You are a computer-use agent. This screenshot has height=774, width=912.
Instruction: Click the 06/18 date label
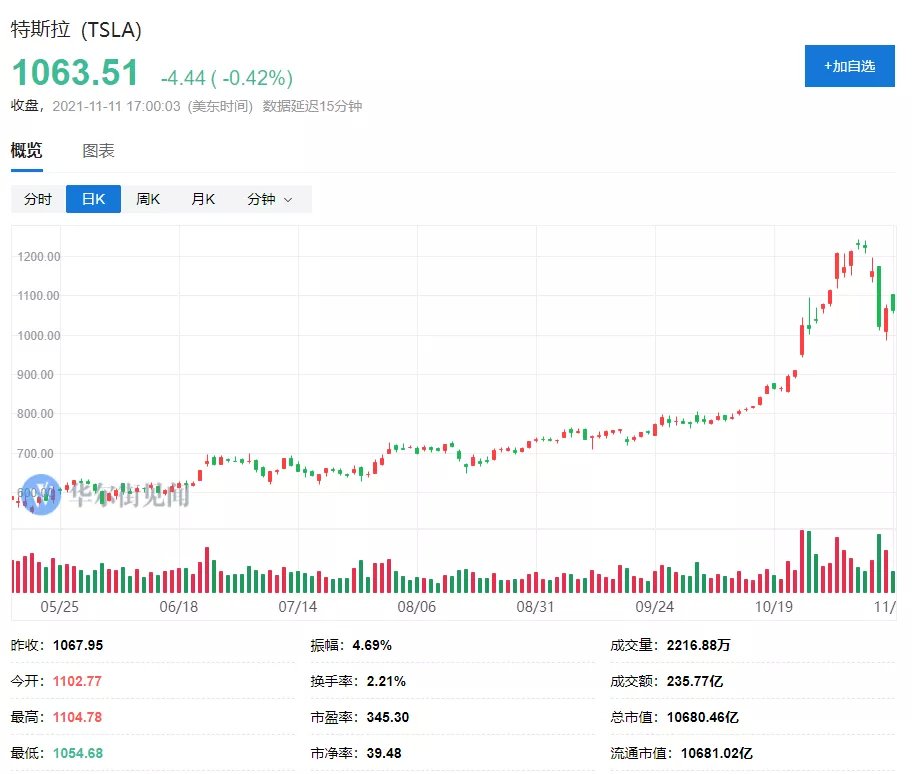coord(179,607)
